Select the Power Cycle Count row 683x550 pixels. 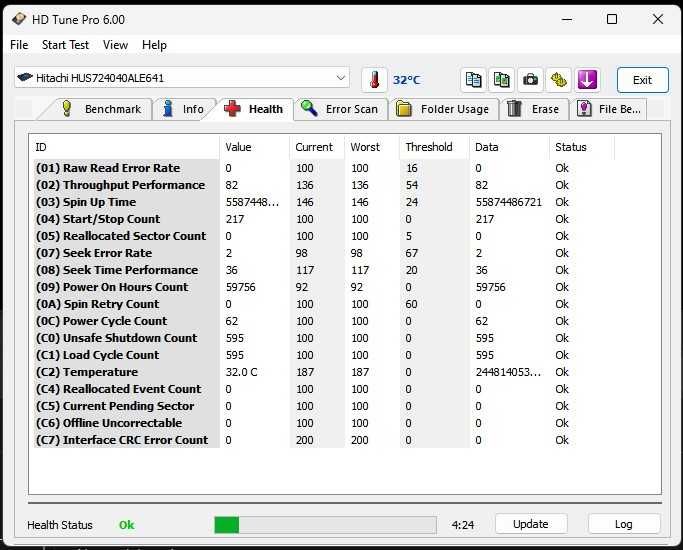point(324,321)
